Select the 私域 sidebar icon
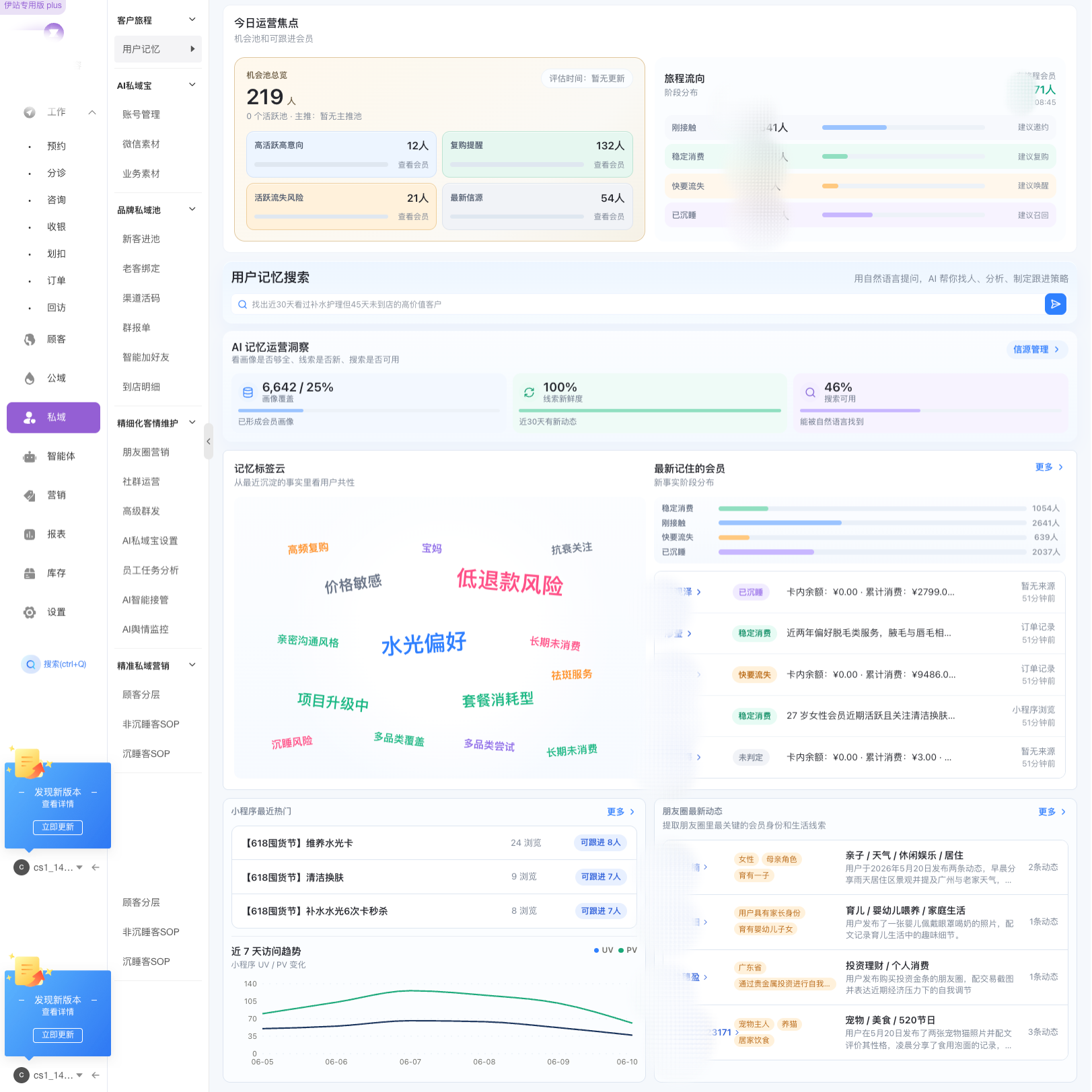Screen dimensions: 1092x1092 click(30, 418)
